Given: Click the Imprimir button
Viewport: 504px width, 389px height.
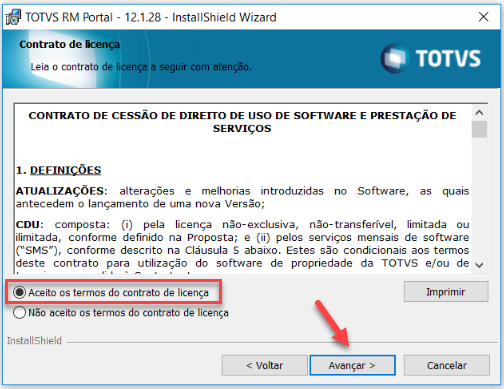Looking at the screenshot, I should [x=446, y=292].
